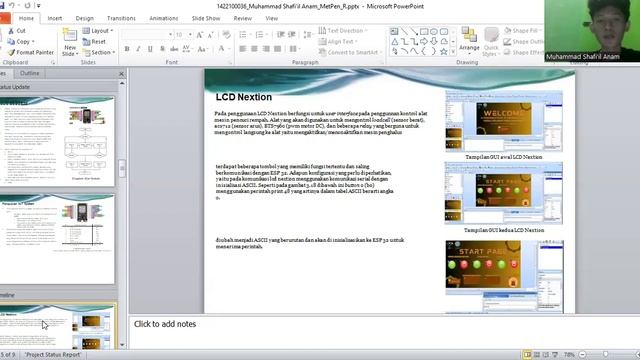Viewport: 640px width, 360px height.
Task: Open the Slide Show ribbon tab
Action: pyautogui.click(x=206, y=18)
